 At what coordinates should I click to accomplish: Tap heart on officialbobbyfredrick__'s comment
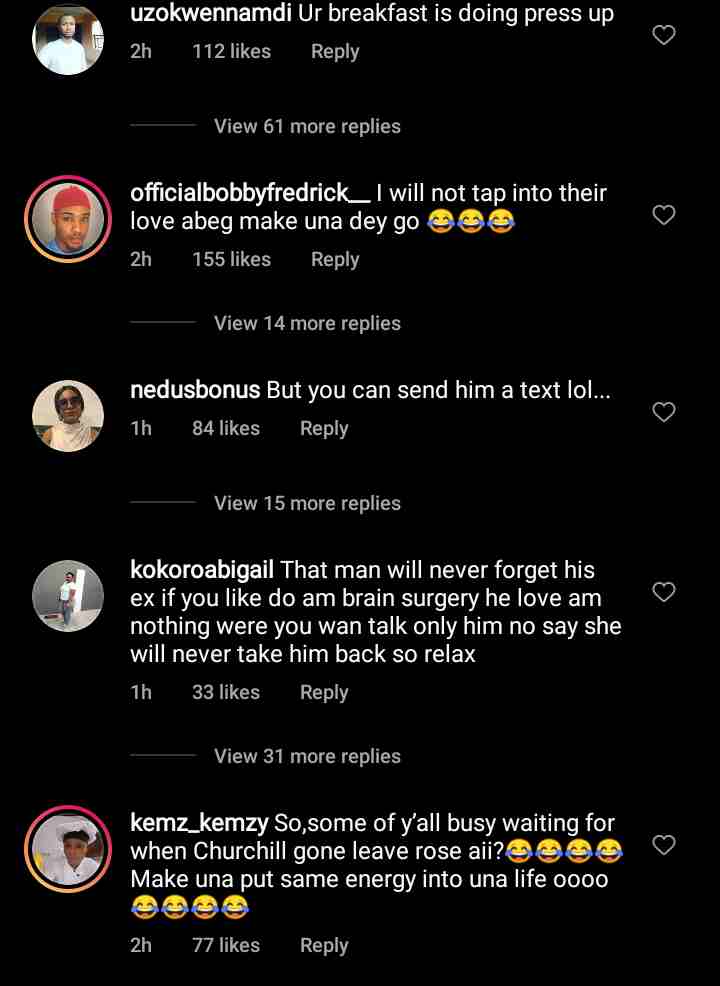pyautogui.click(x=664, y=215)
